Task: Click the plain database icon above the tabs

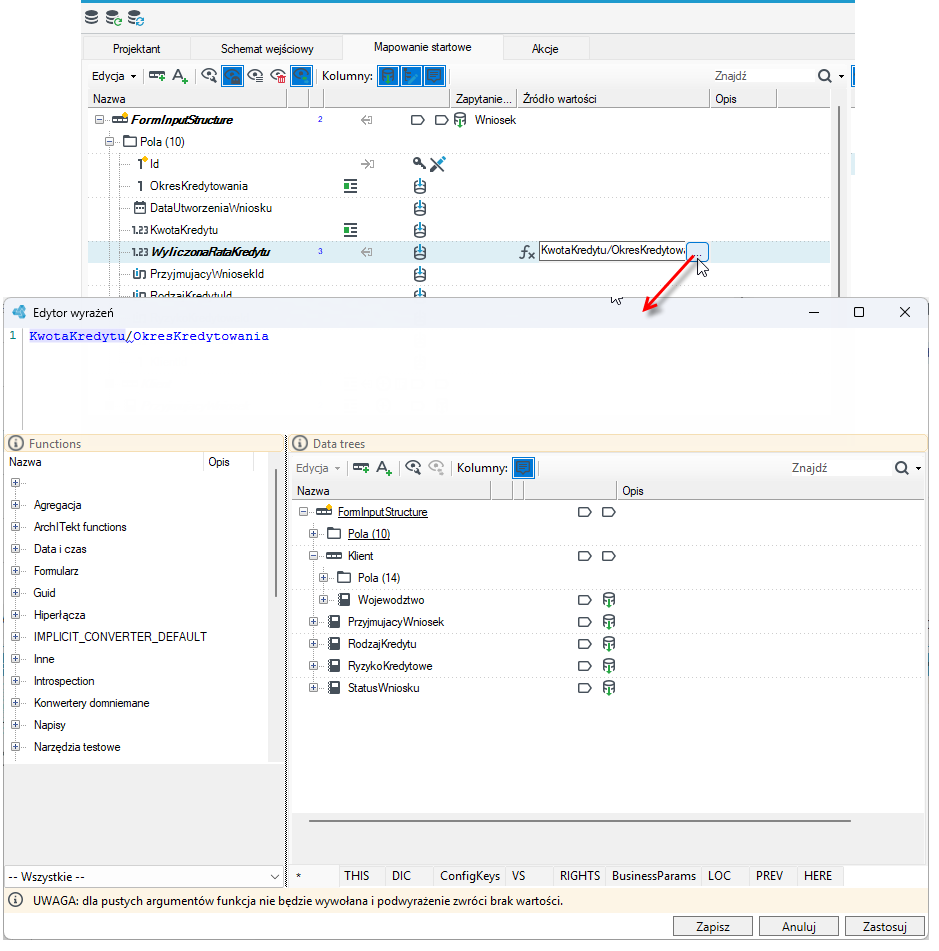Action: [92, 17]
